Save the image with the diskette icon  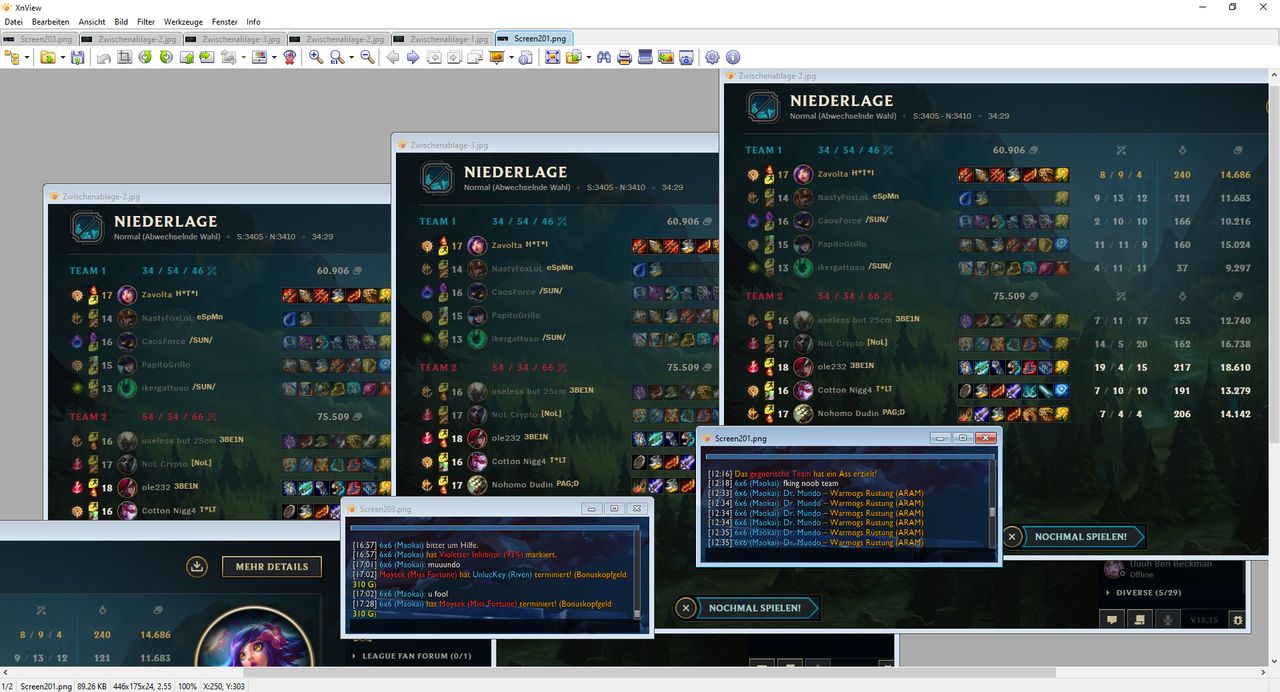point(77,58)
